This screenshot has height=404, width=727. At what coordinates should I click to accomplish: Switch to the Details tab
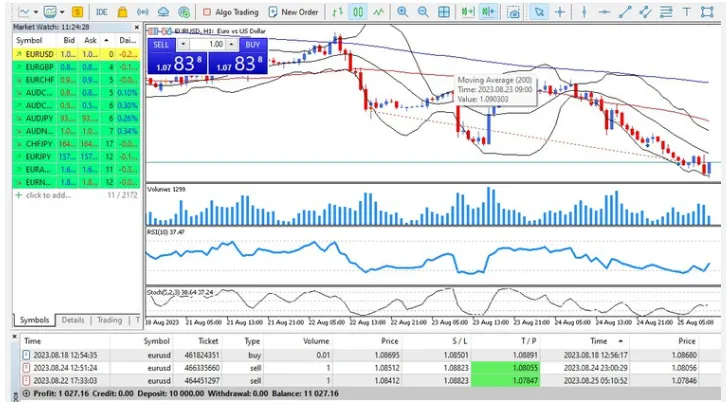click(x=72, y=320)
